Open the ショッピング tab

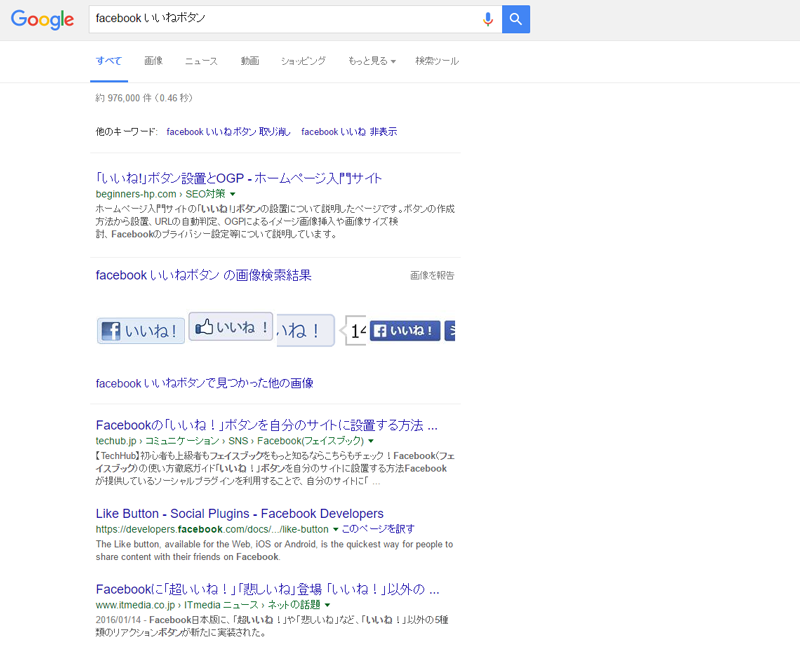(303, 61)
